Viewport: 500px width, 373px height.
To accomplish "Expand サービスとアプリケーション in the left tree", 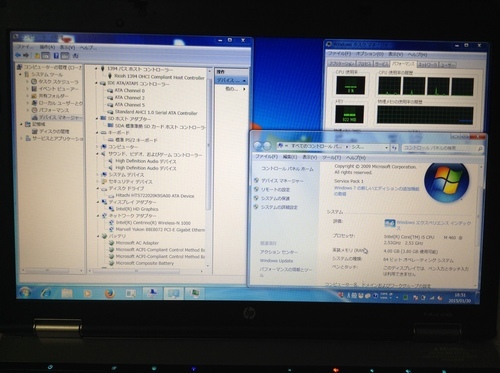I will tap(22, 138).
